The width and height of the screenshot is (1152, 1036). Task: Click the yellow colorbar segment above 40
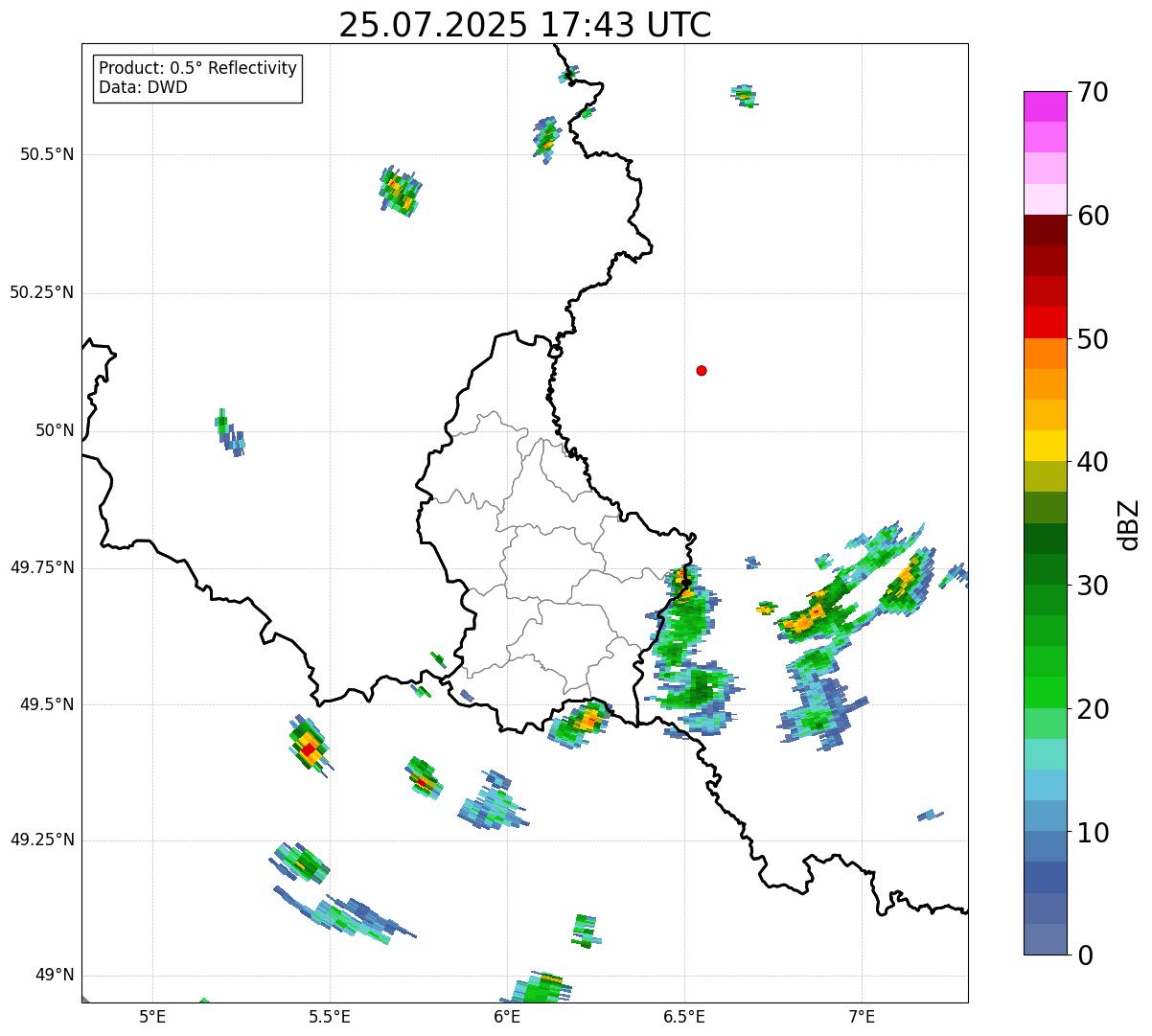[x=1045, y=446]
